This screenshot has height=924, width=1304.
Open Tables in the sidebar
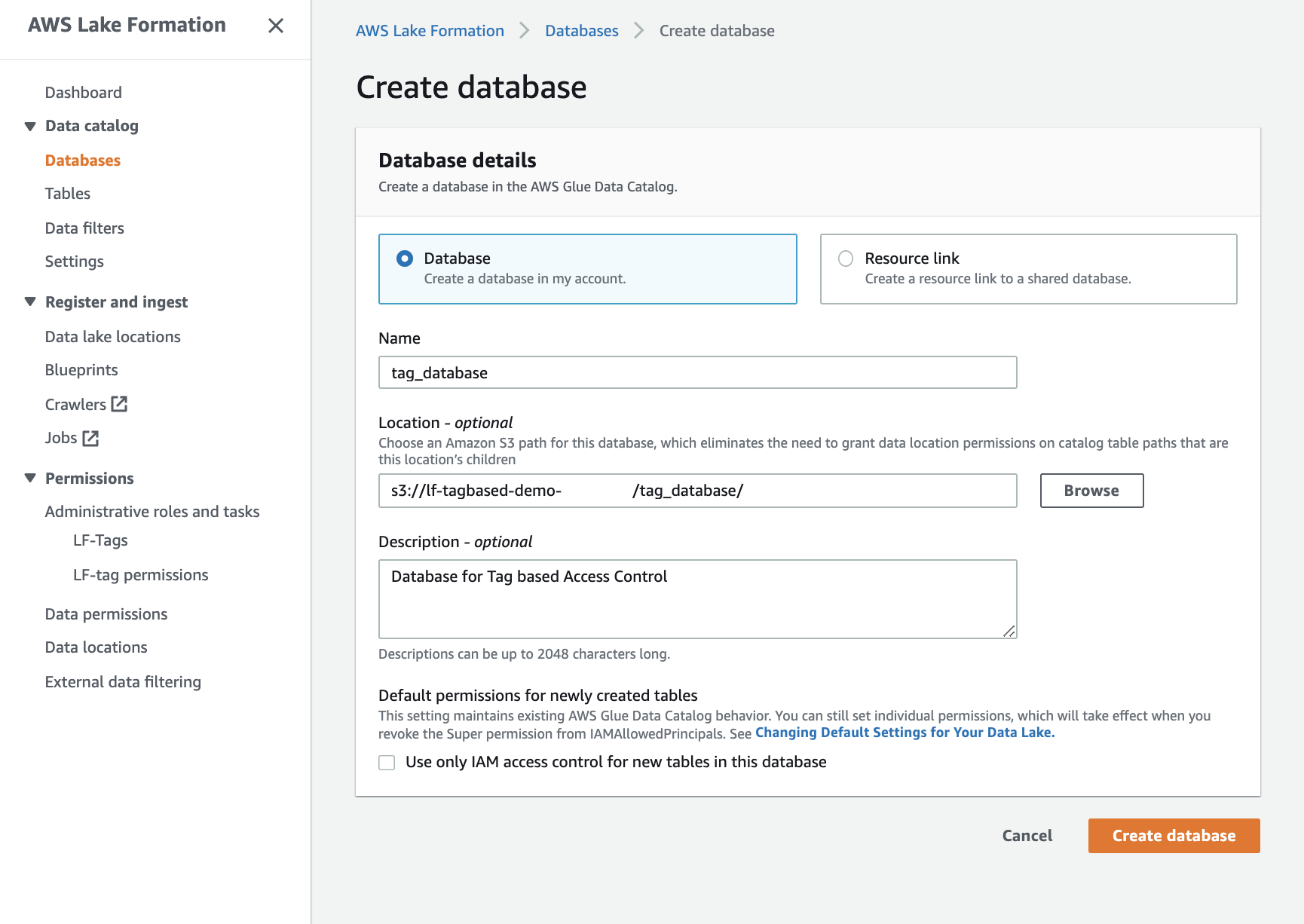[68, 194]
